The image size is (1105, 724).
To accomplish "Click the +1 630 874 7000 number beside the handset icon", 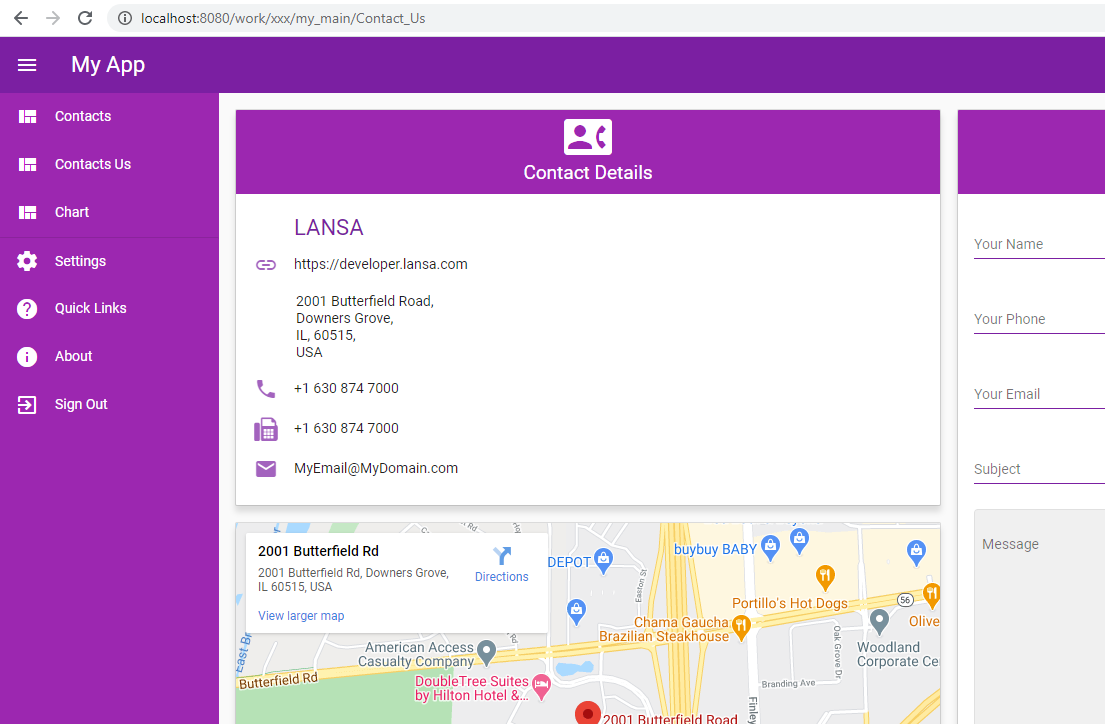I will coord(346,388).
